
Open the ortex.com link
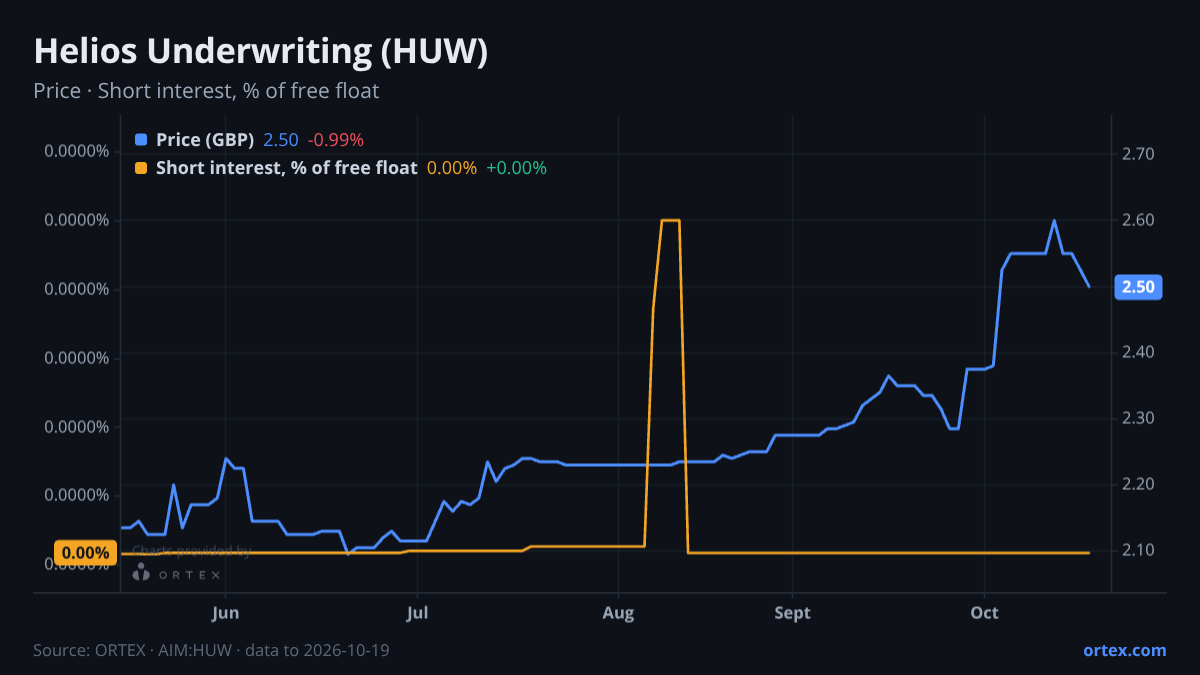1124,650
